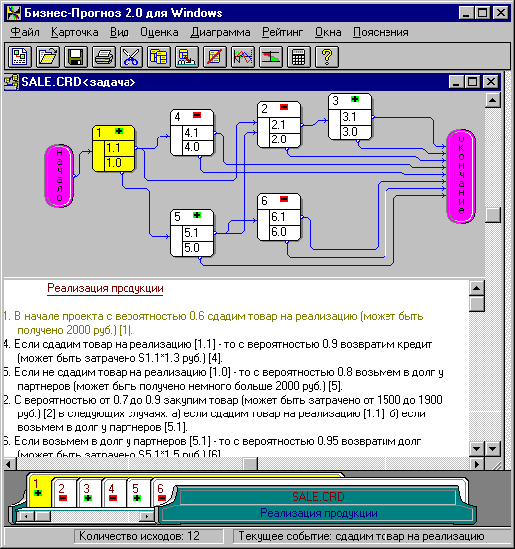Click the Реализация продукции heading link
Image resolution: width=515 pixels, height=549 pixels.
pos(105,289)
